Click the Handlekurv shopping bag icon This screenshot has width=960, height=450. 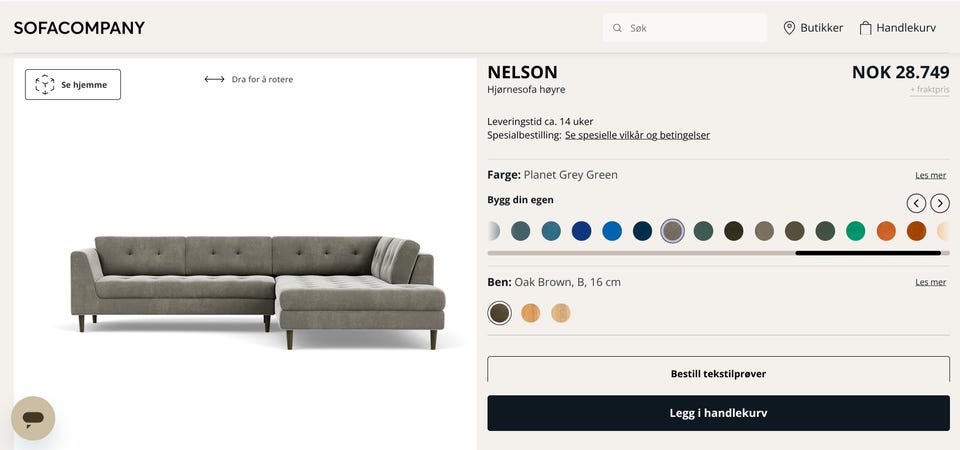point(865,28)
